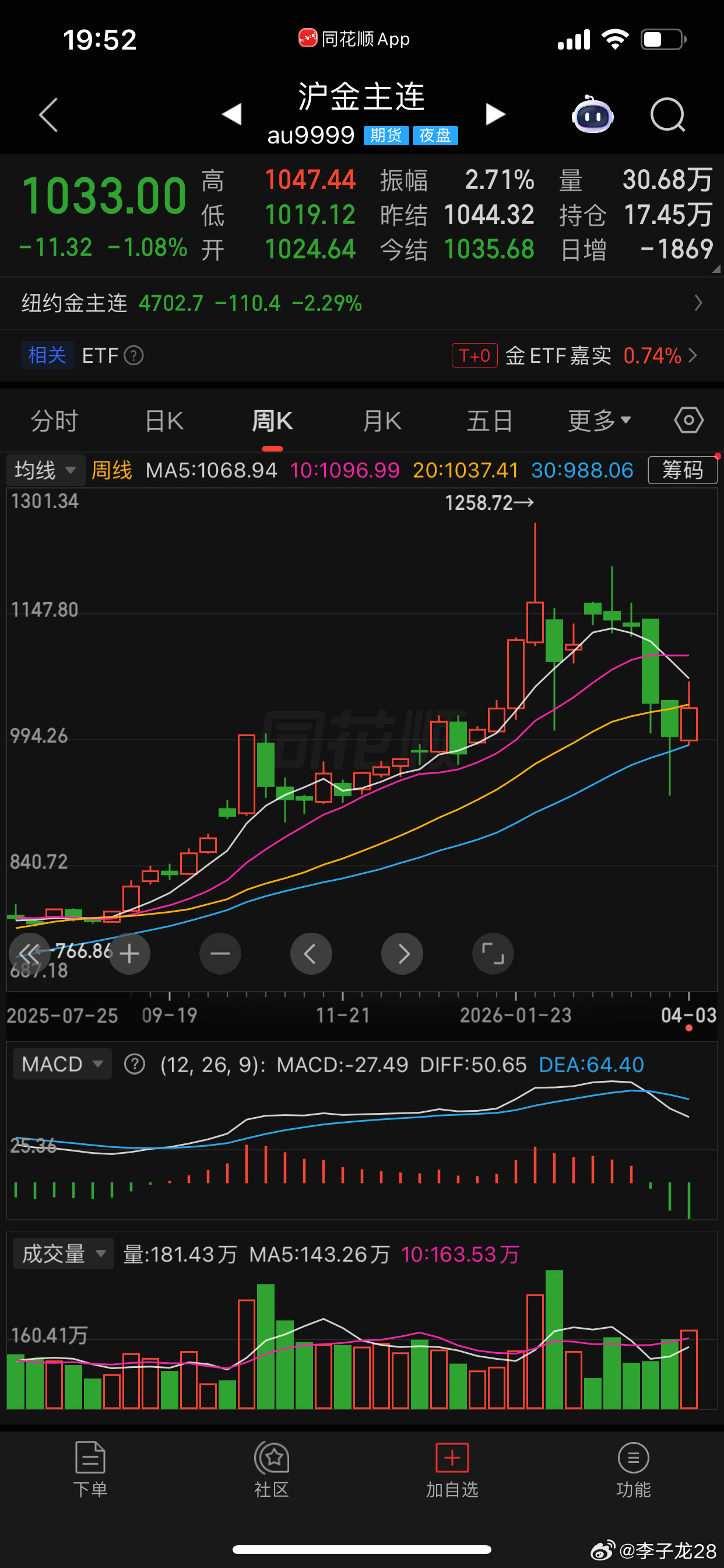Screen dimensions: 724x1568
Task: Open 金ETF嘉实 related fund chevron
Action: (693, 355)
